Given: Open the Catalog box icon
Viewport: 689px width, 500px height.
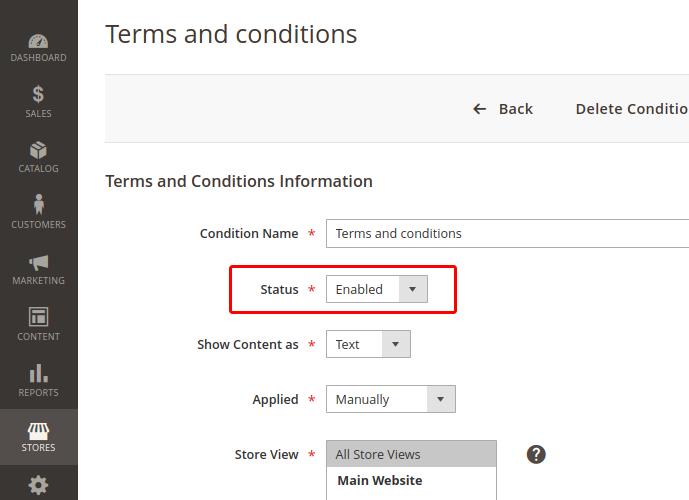Looking at the screenshot, I should tap(38, 150).
